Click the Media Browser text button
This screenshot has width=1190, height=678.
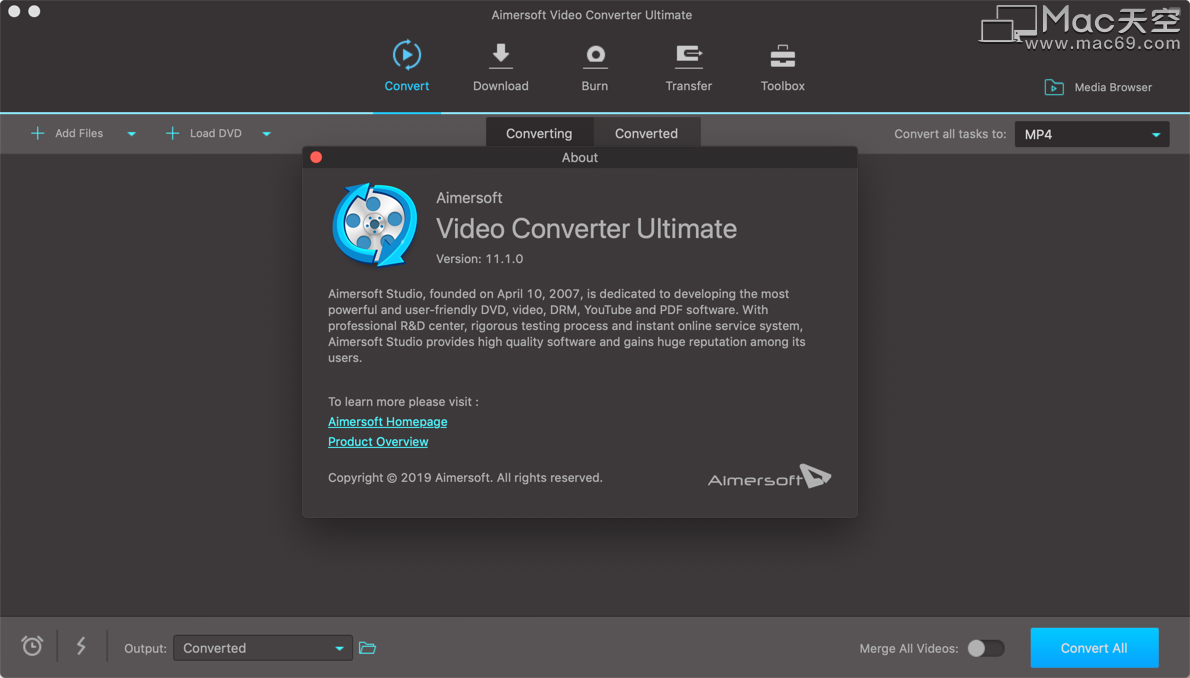1113,87
